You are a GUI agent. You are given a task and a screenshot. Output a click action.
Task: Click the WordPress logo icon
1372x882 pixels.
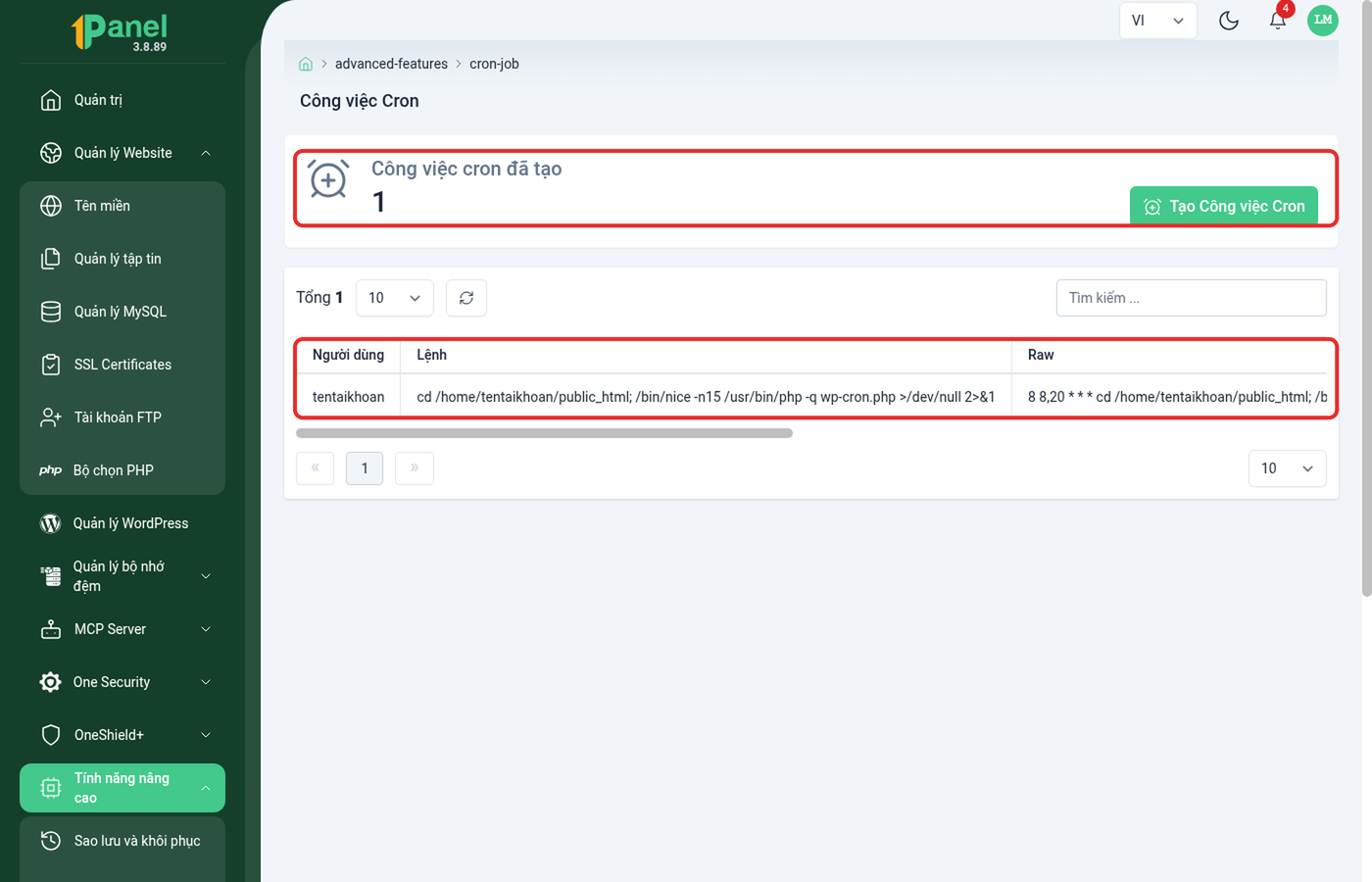click(50, 523)
